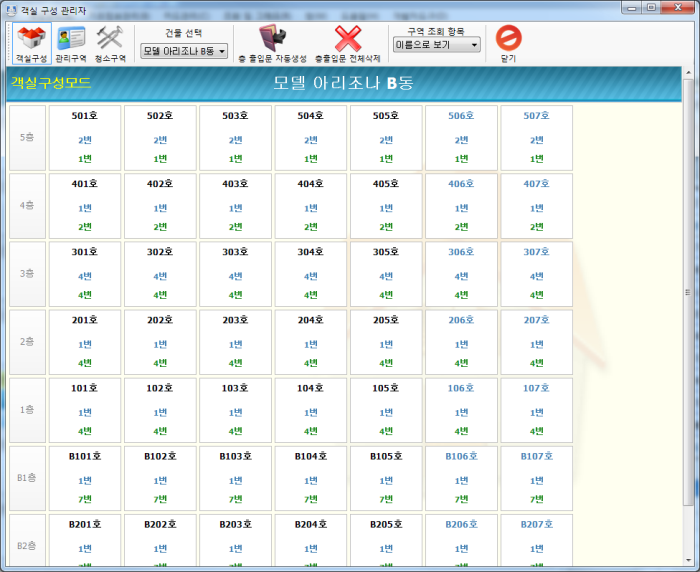Click the 모델 아리조나 B동 banner title
Screen dimensions: 700x572
tap(343, 83)
